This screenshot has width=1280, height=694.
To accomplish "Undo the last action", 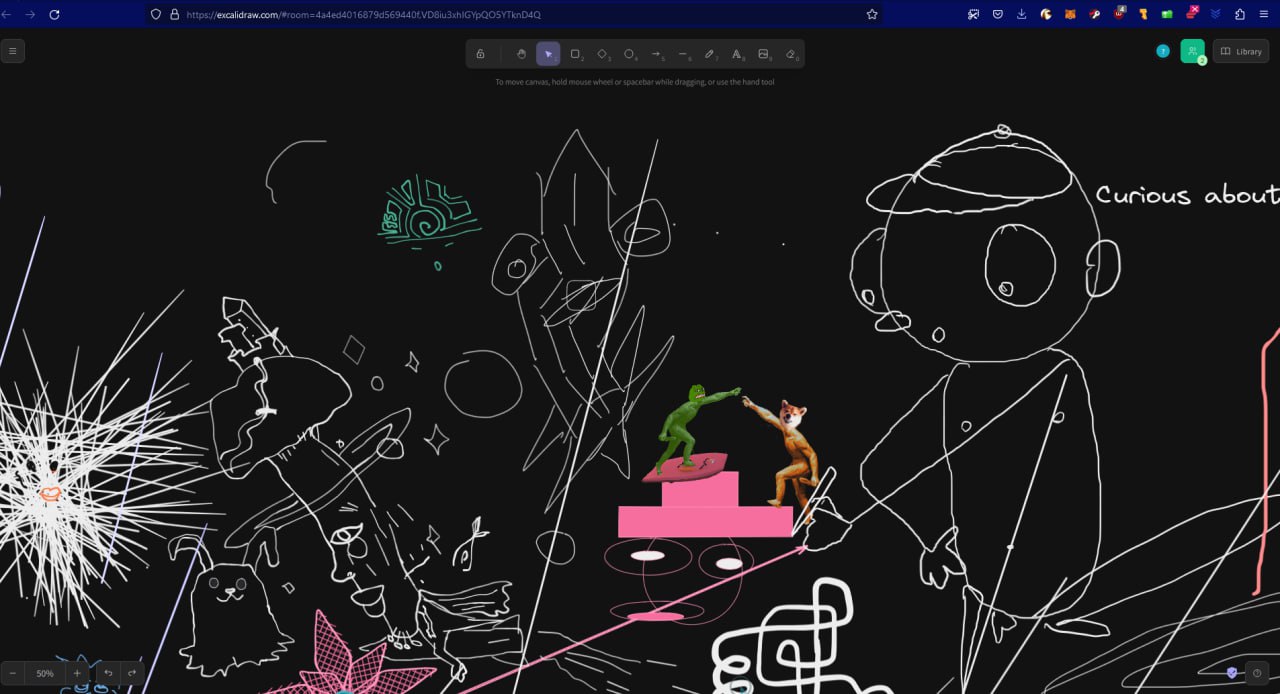I will click(x=108, y=673).
